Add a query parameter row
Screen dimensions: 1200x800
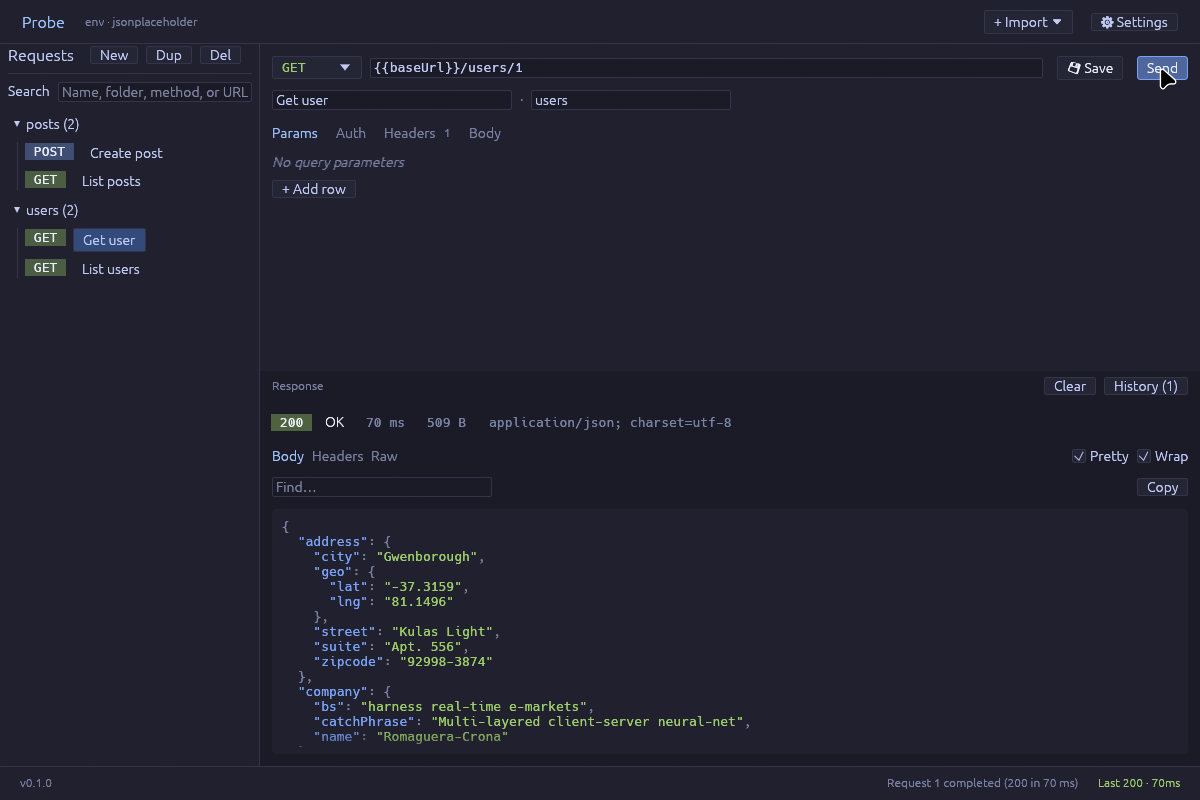pos(314,189)
